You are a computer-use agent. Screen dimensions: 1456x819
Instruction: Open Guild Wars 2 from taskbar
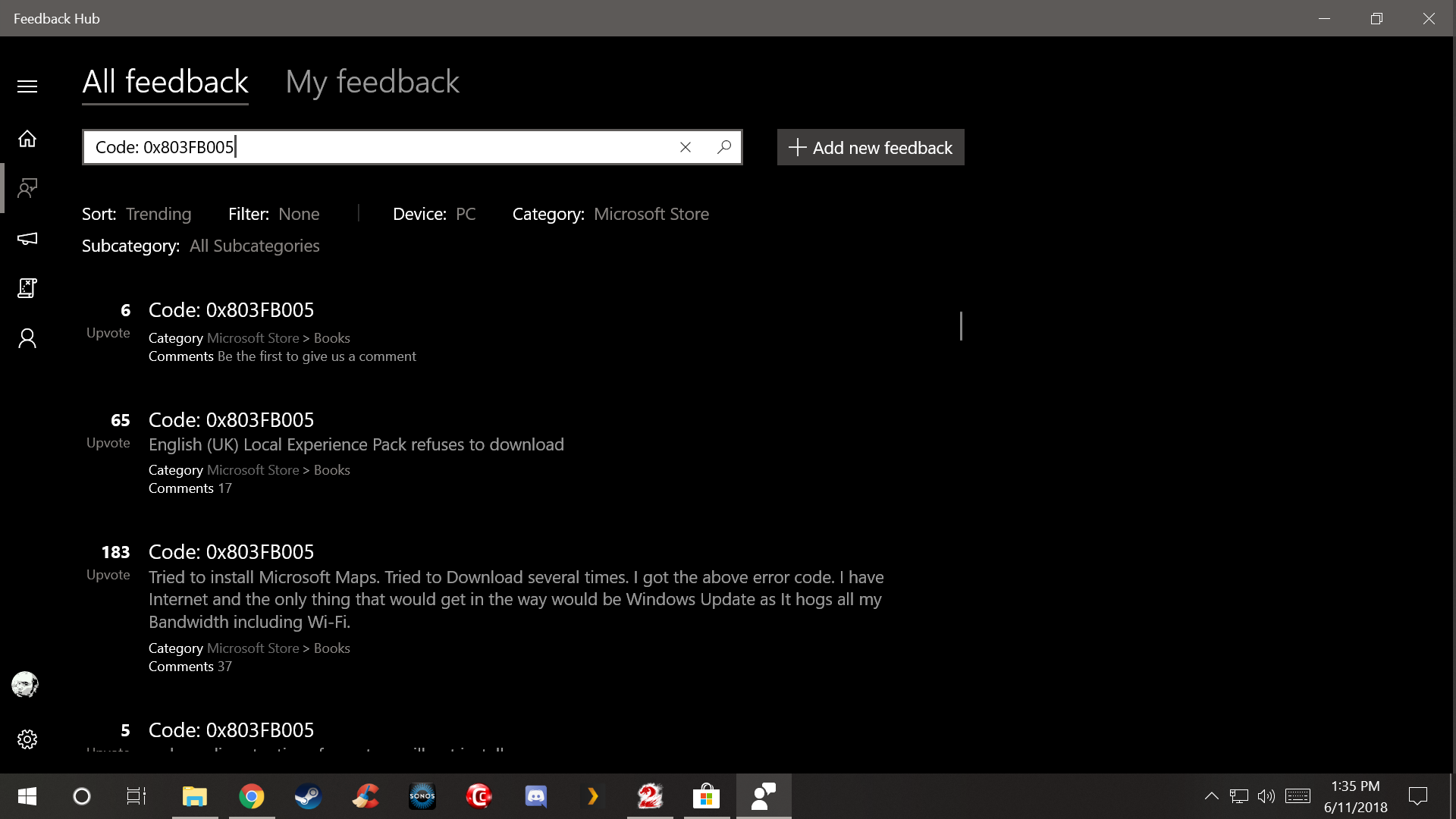click(x=650, y=796)
